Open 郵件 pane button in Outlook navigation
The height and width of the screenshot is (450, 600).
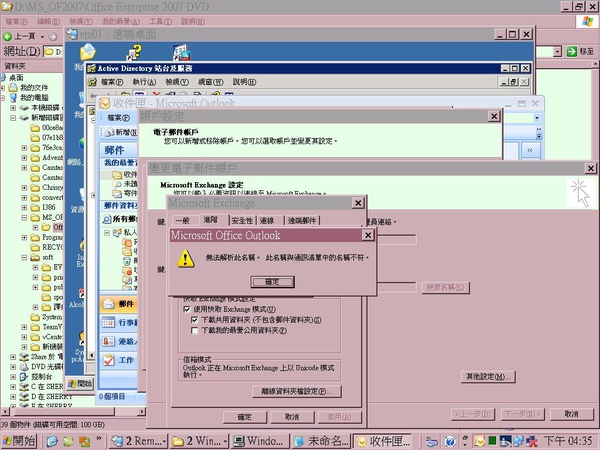coord(118,304)
